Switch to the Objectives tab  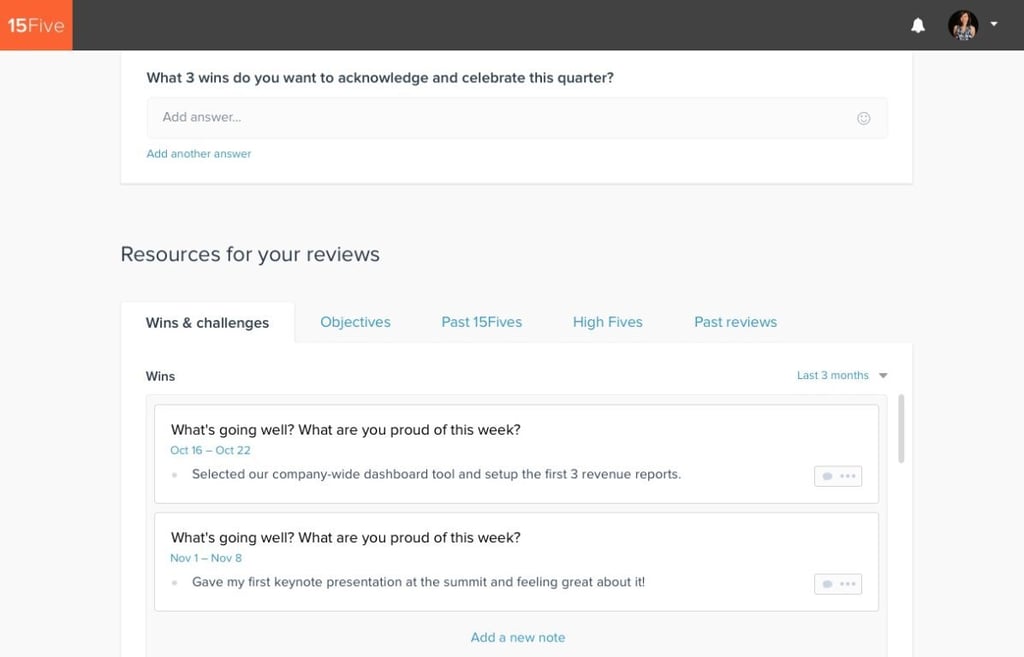[355, 321]
